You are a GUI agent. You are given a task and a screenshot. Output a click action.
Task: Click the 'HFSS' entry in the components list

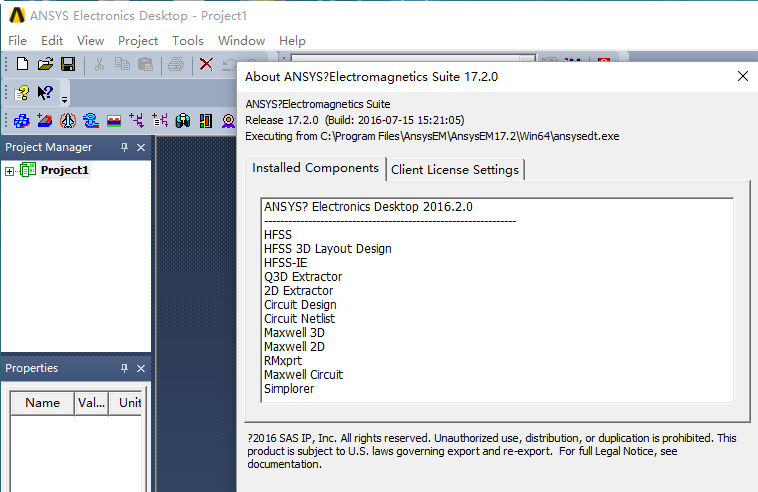click(278, 235)
